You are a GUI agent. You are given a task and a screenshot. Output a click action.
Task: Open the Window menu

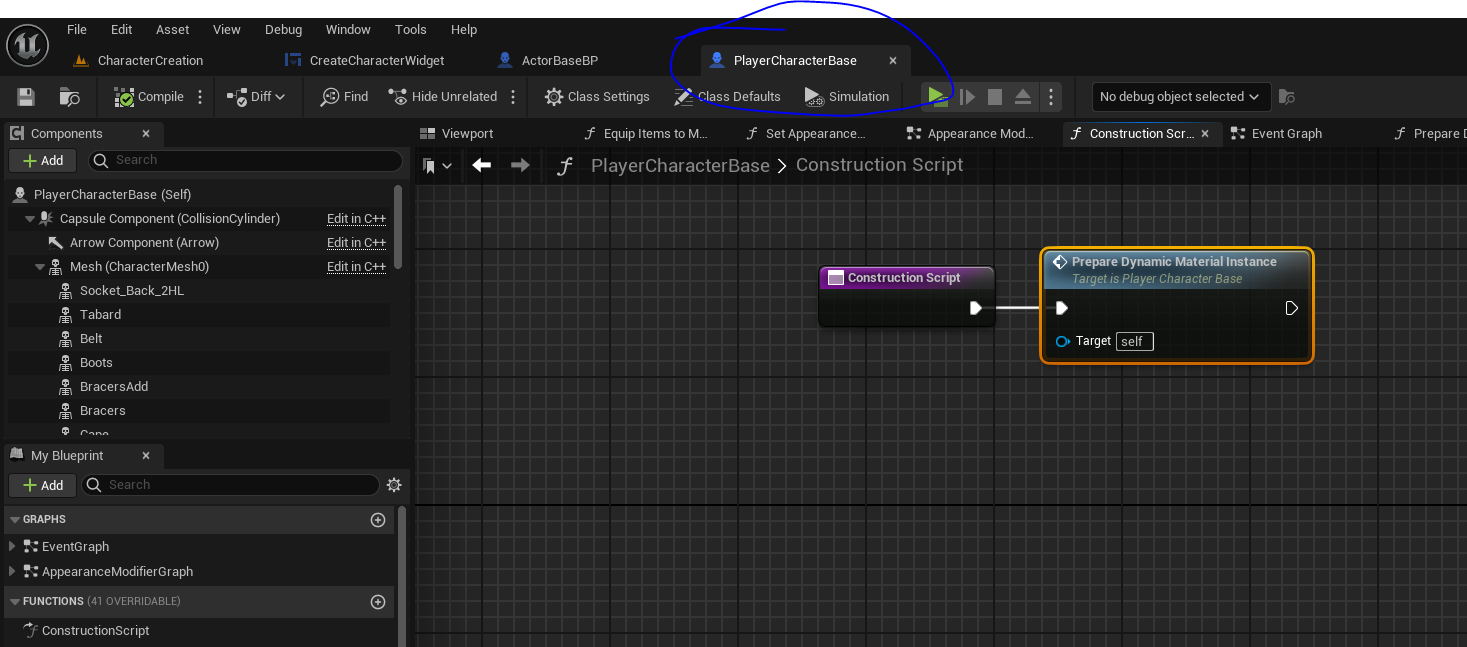348,30
